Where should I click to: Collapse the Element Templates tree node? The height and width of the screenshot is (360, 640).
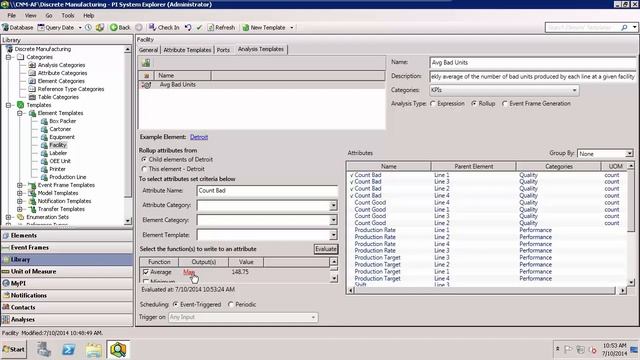tap(20, 113)
